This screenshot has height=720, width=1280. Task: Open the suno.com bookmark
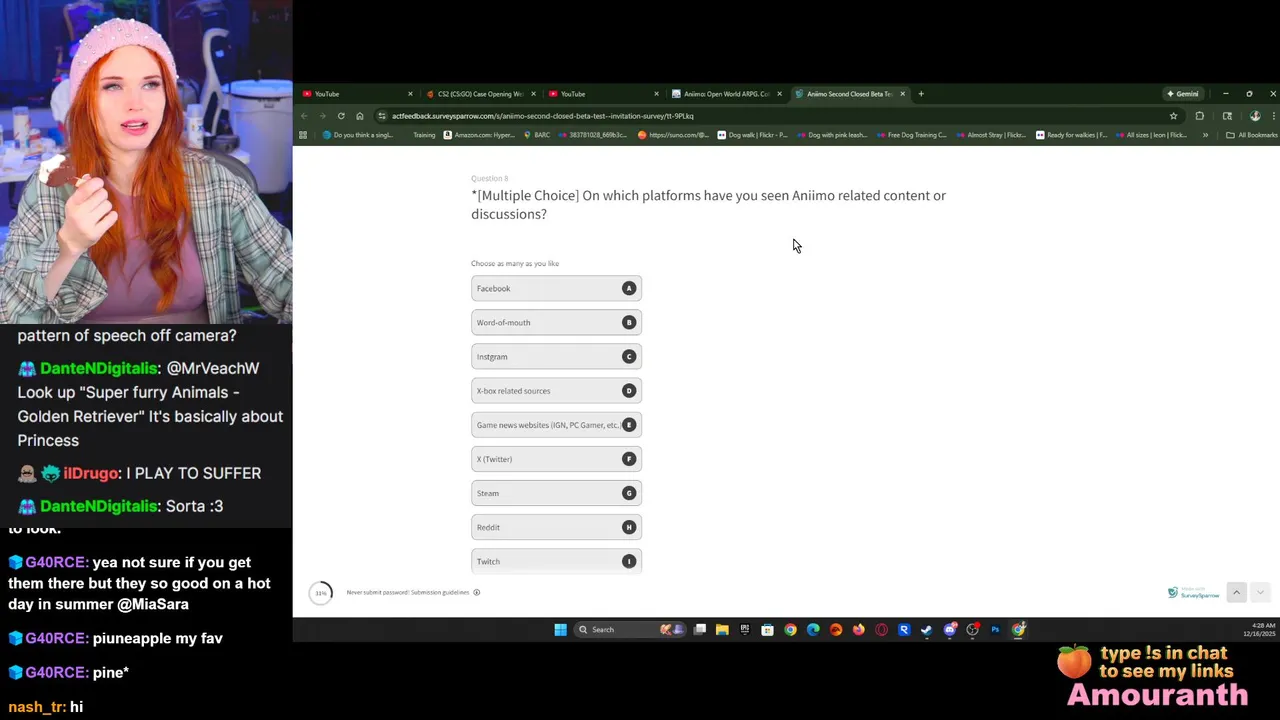[673, 135]
